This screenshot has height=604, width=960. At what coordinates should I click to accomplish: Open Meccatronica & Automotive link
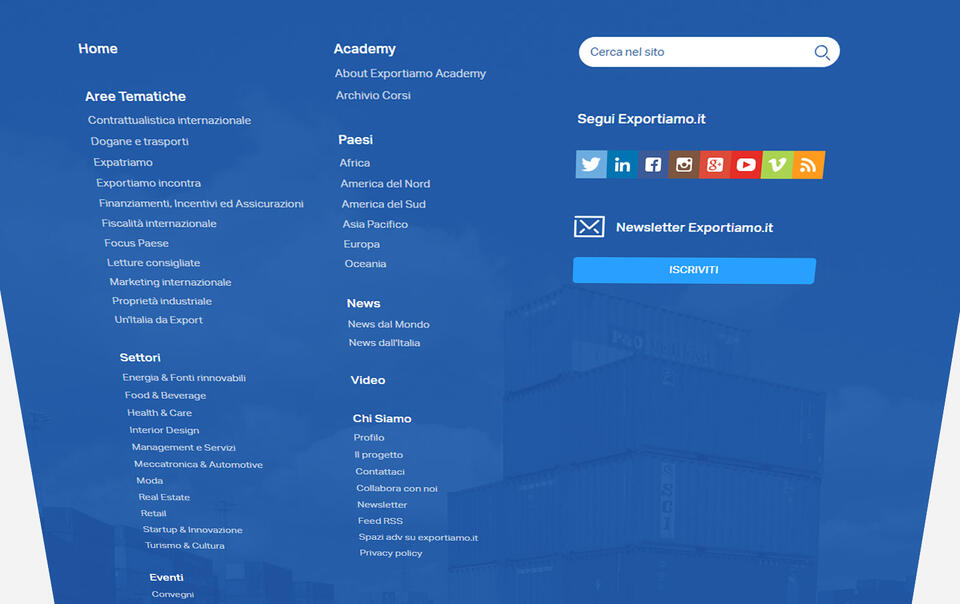(x=198, y=464)
